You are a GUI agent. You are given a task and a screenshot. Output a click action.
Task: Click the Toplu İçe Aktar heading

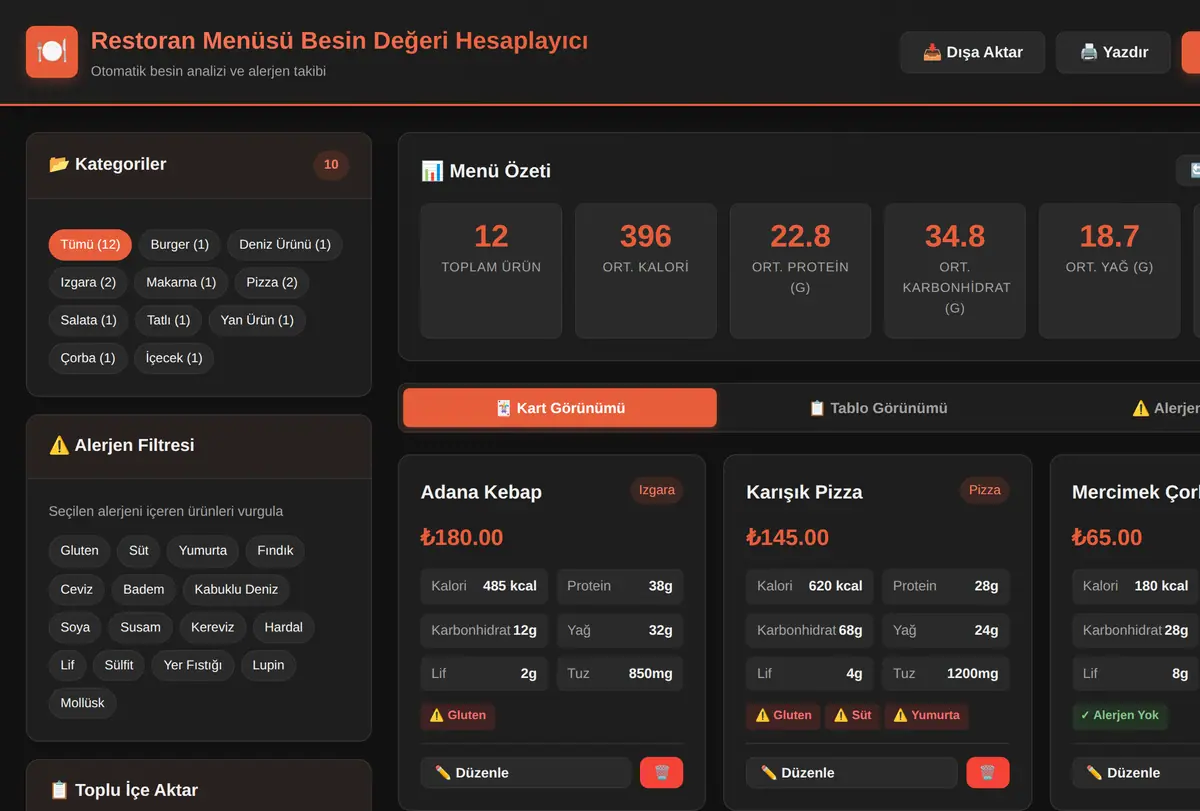pyautogui.click(x=124, y=790)
